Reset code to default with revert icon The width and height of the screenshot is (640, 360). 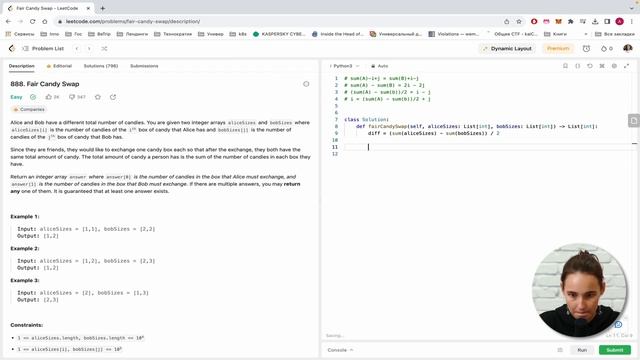590,66
